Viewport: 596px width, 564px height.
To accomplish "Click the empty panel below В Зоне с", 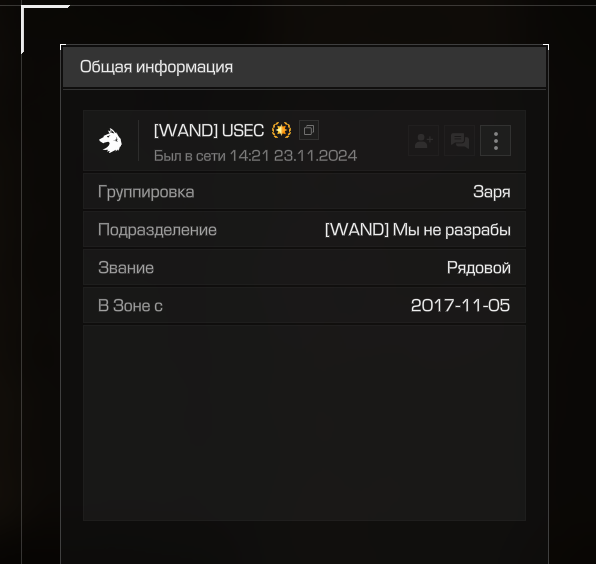I will coord(304,423).
